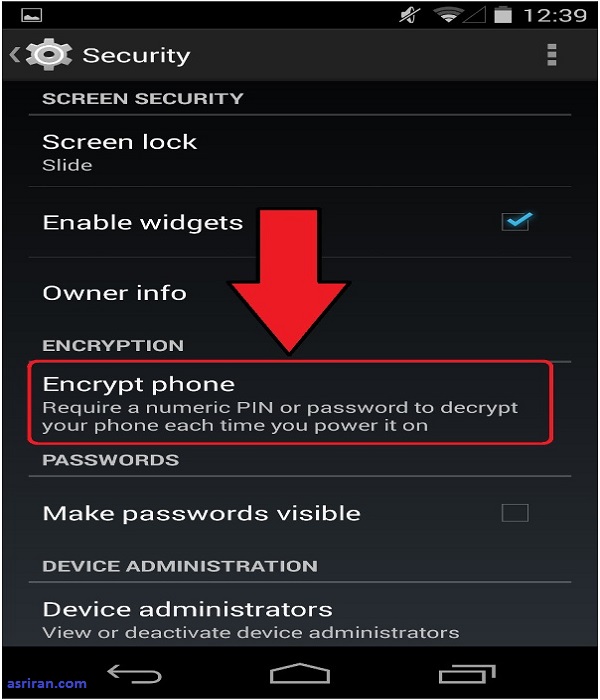Open the recent apps navigation button
The height and width of the screenshot is (700, 600).
click(467, 675)
